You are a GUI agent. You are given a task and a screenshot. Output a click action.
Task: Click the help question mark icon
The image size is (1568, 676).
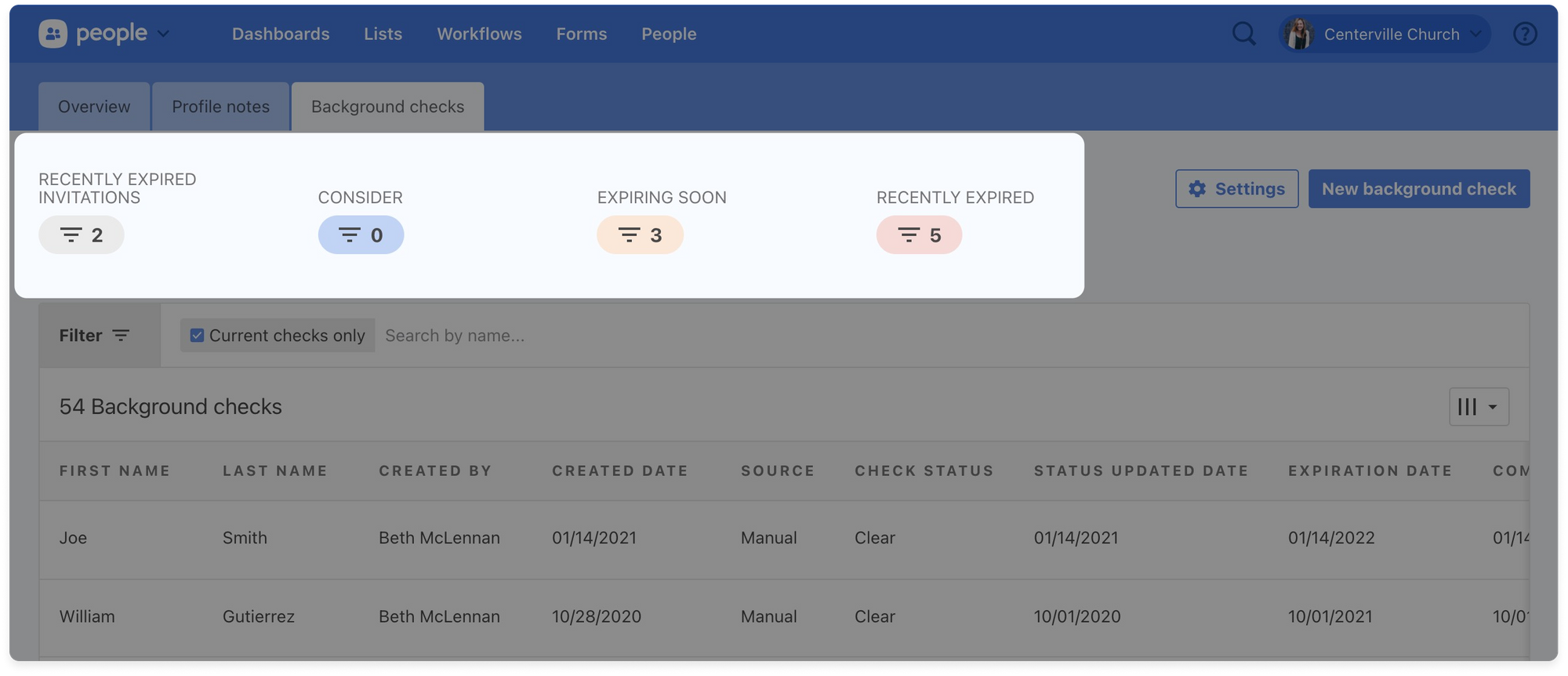[1525, 34]
